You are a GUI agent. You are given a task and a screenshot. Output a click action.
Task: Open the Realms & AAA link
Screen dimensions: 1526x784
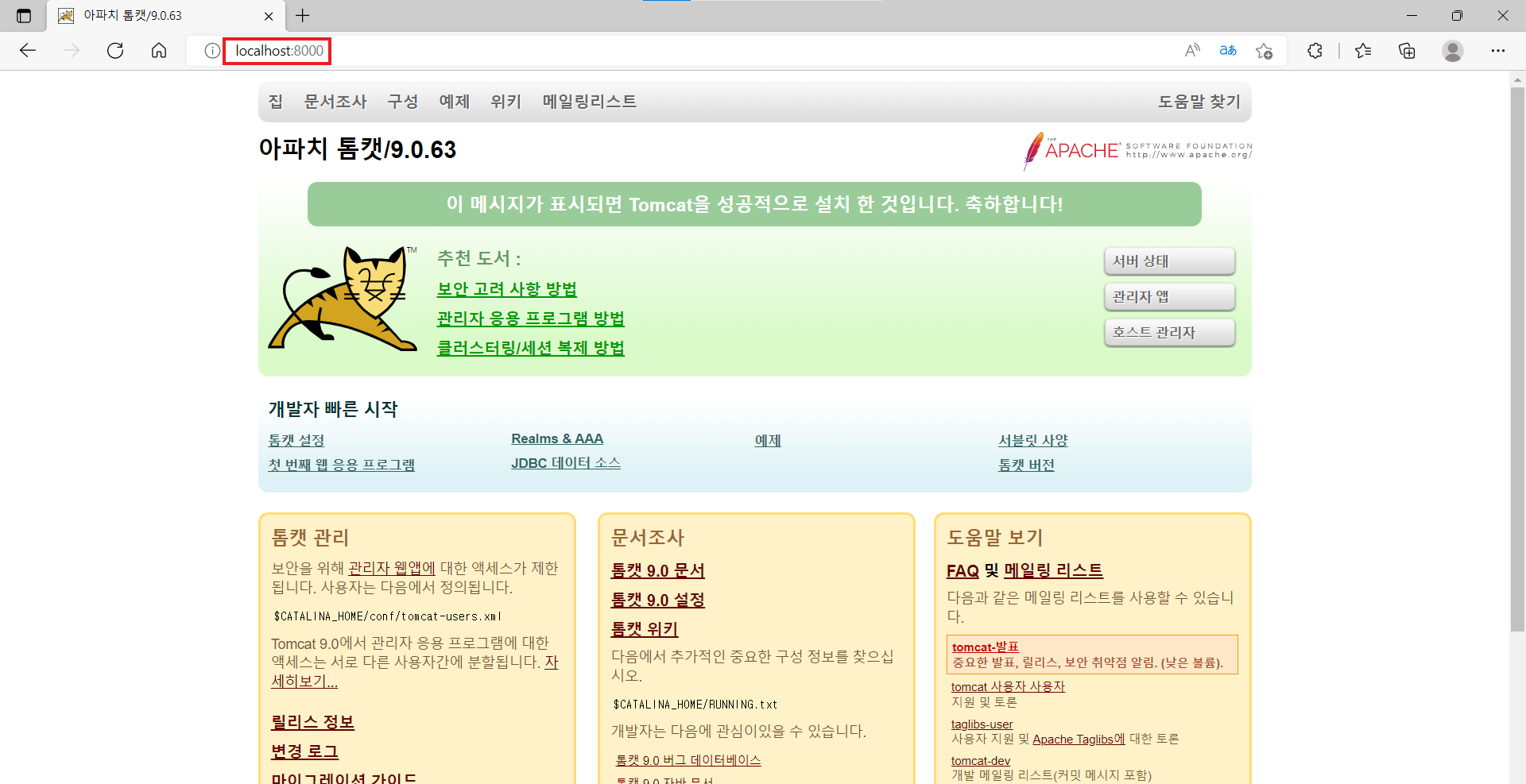[557, 438]
